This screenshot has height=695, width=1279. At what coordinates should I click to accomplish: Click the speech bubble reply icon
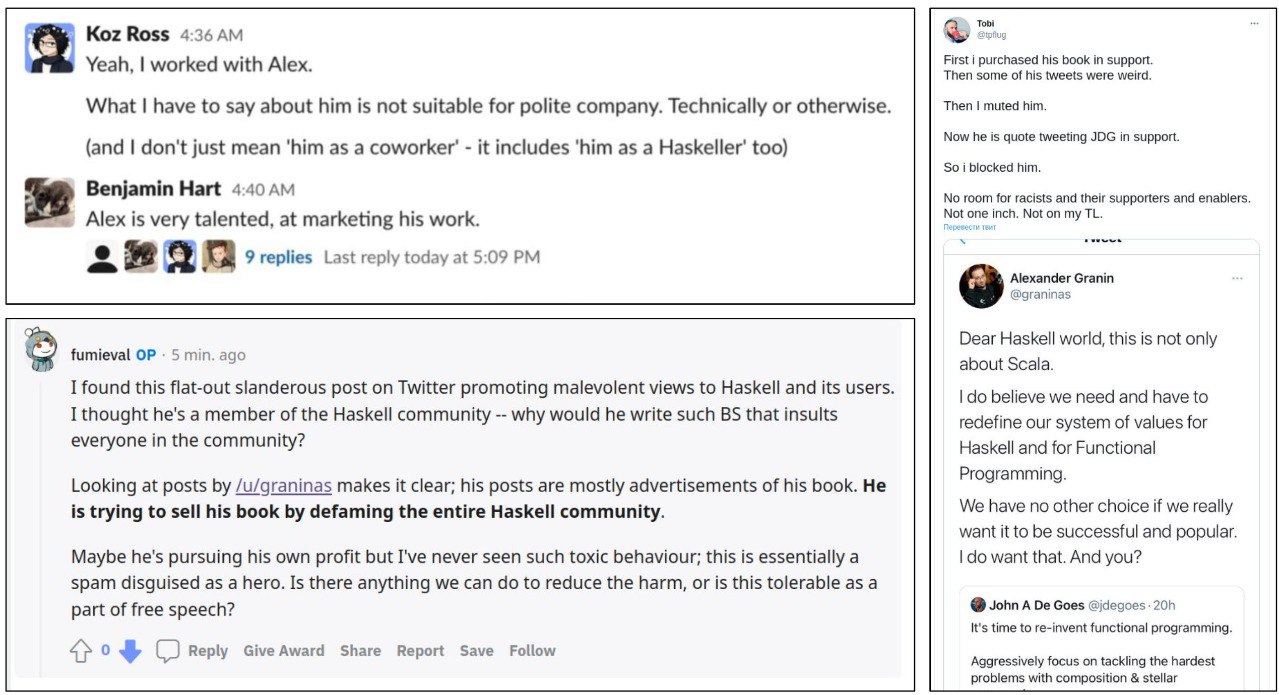(x=168, y=651)
